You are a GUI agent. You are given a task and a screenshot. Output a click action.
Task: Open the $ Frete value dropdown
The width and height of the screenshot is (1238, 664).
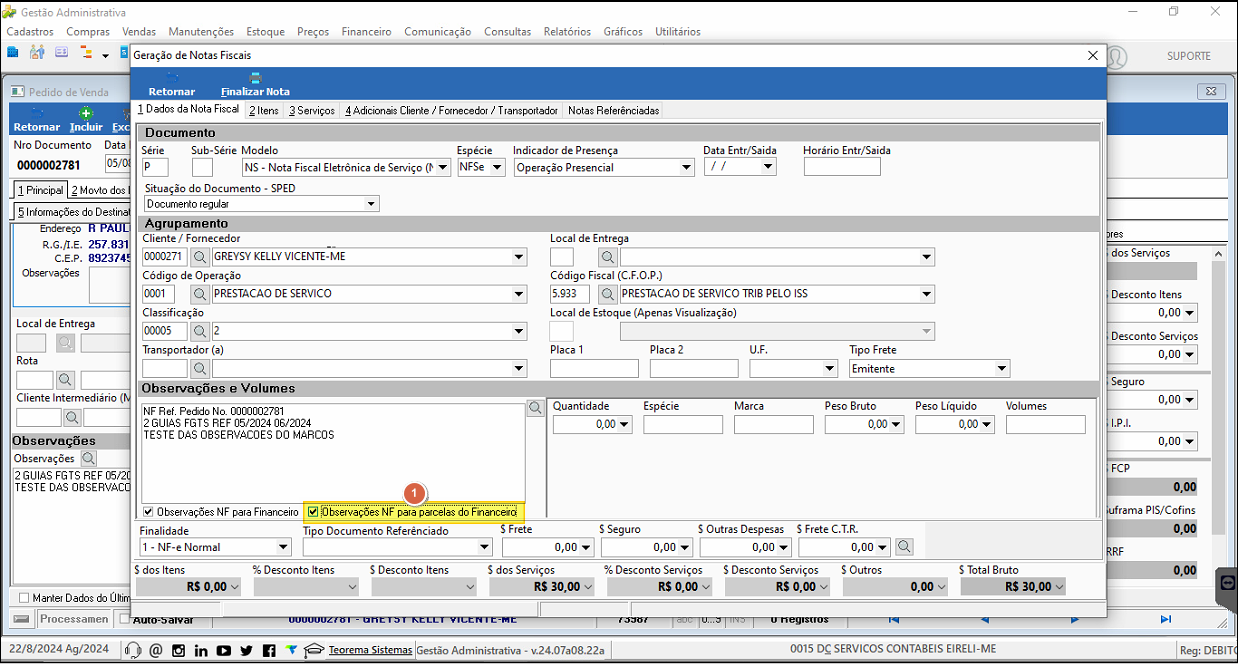587,547
